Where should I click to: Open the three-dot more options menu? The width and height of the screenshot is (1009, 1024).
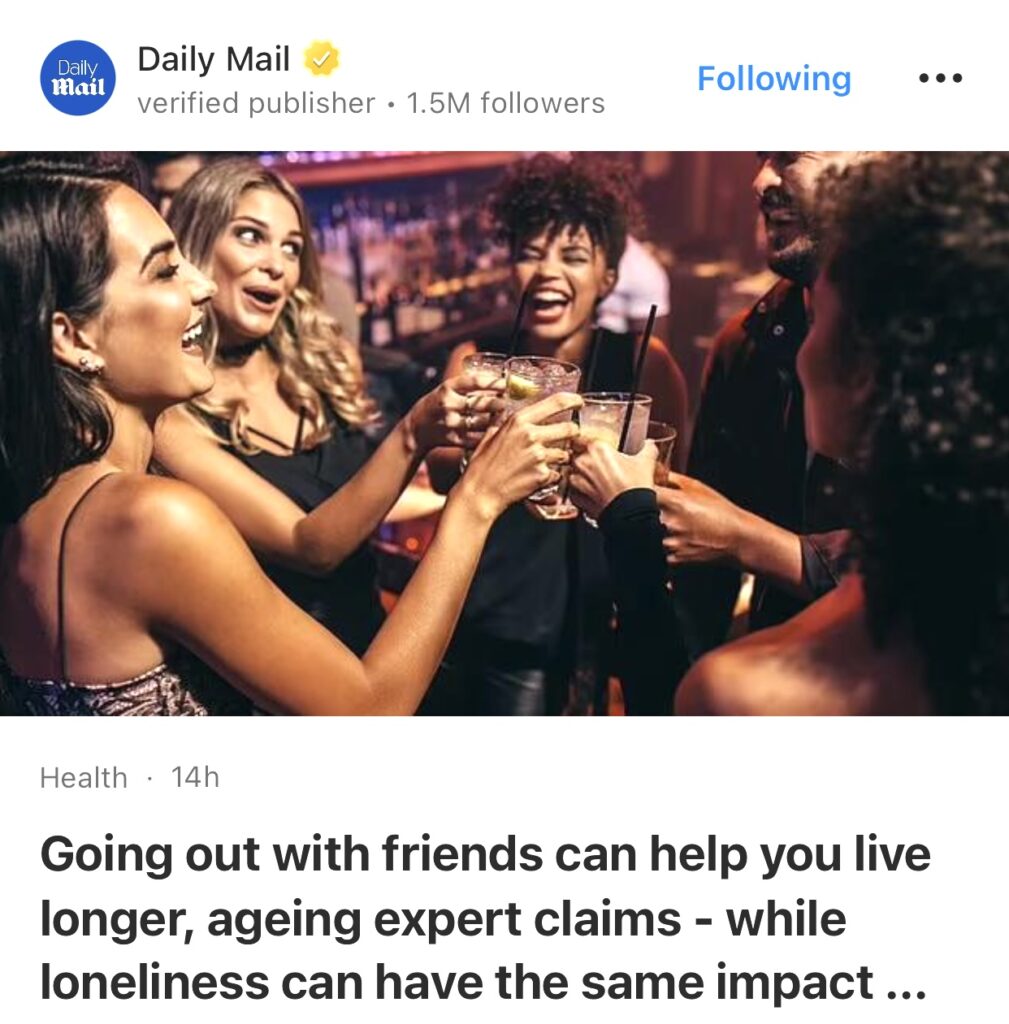tap(940, 78)
